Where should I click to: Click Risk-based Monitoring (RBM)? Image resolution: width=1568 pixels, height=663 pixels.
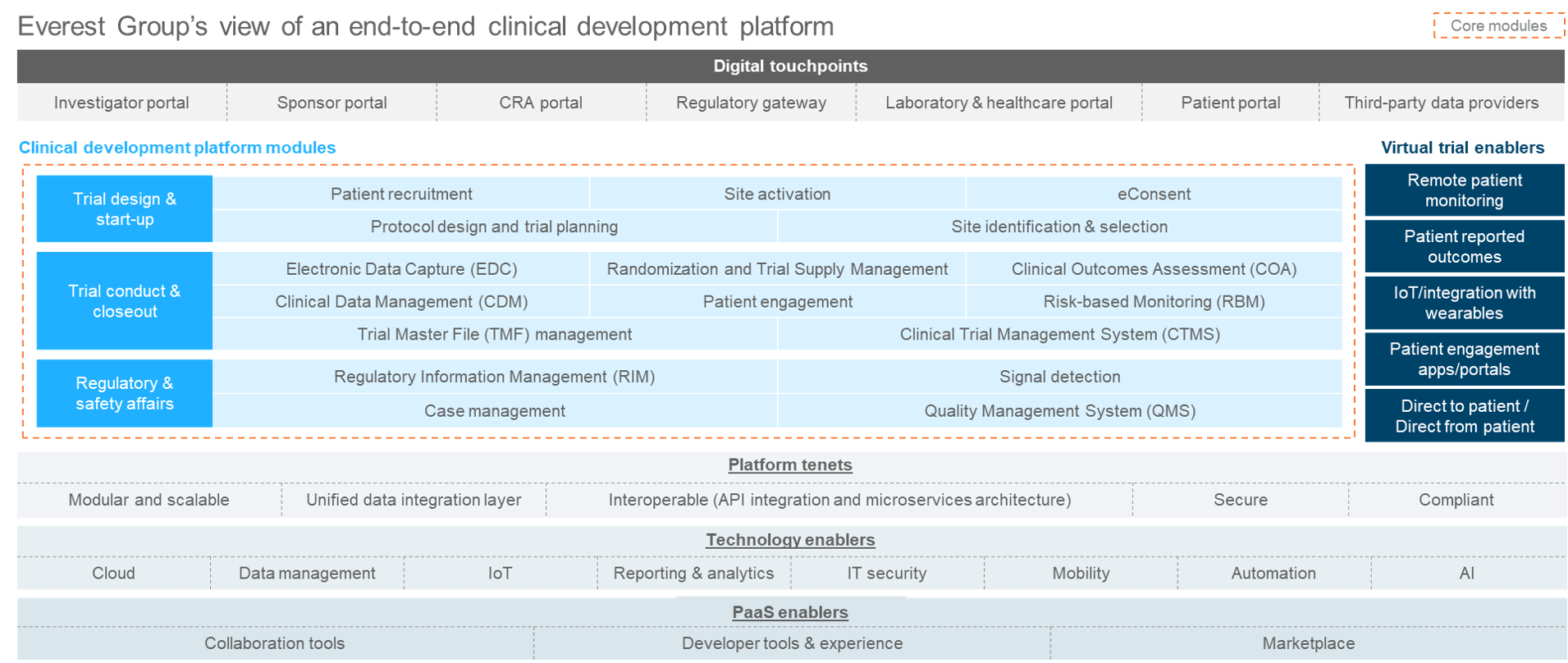click(1154, 302)
